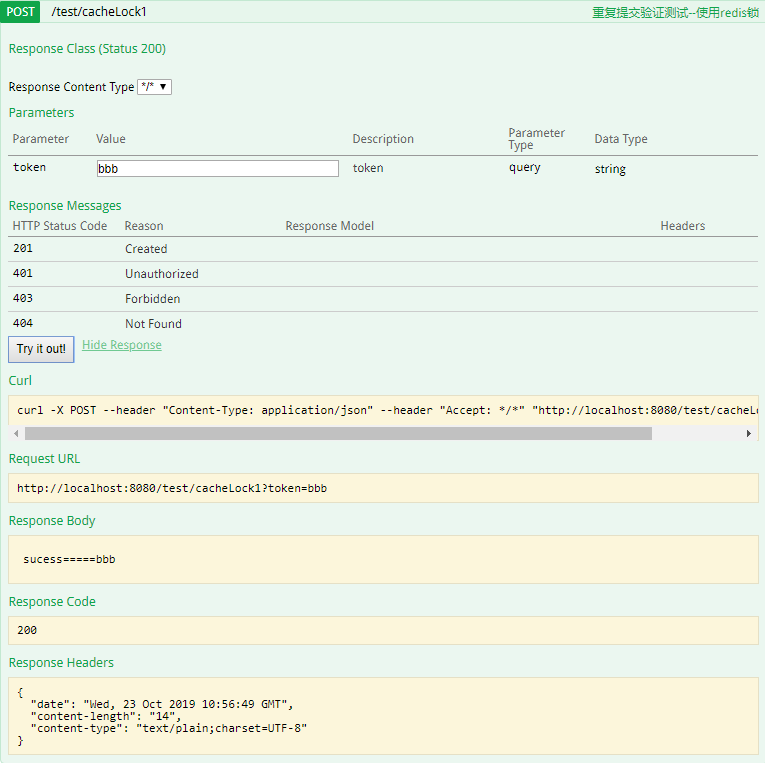Click the curl command text
This screenshot has width=765, height=763.
[x=387, y=410]
